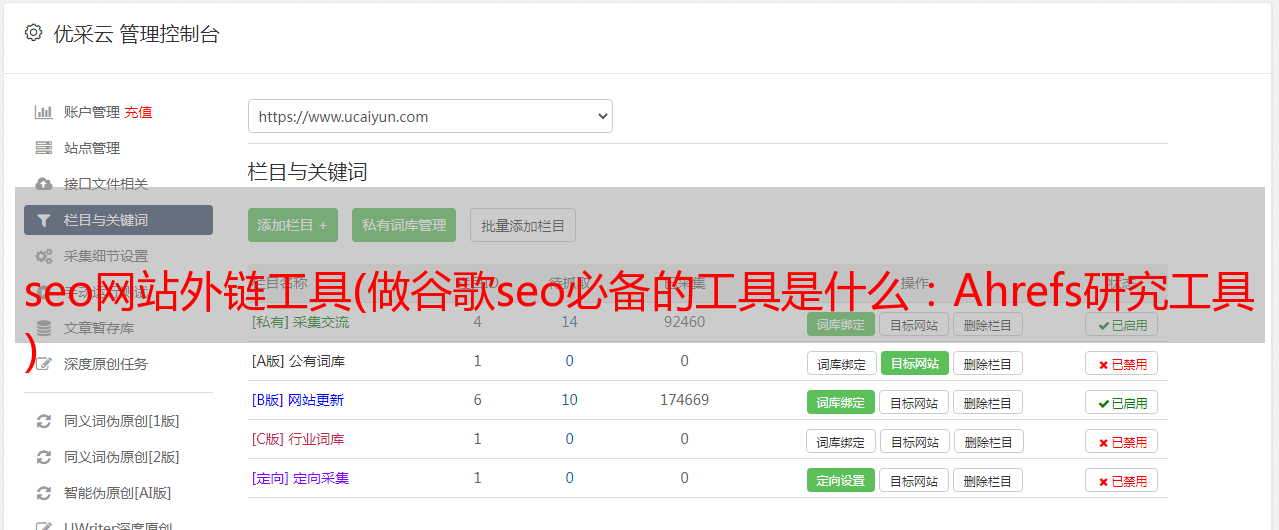Click the 92460 collected count cell

684,322
